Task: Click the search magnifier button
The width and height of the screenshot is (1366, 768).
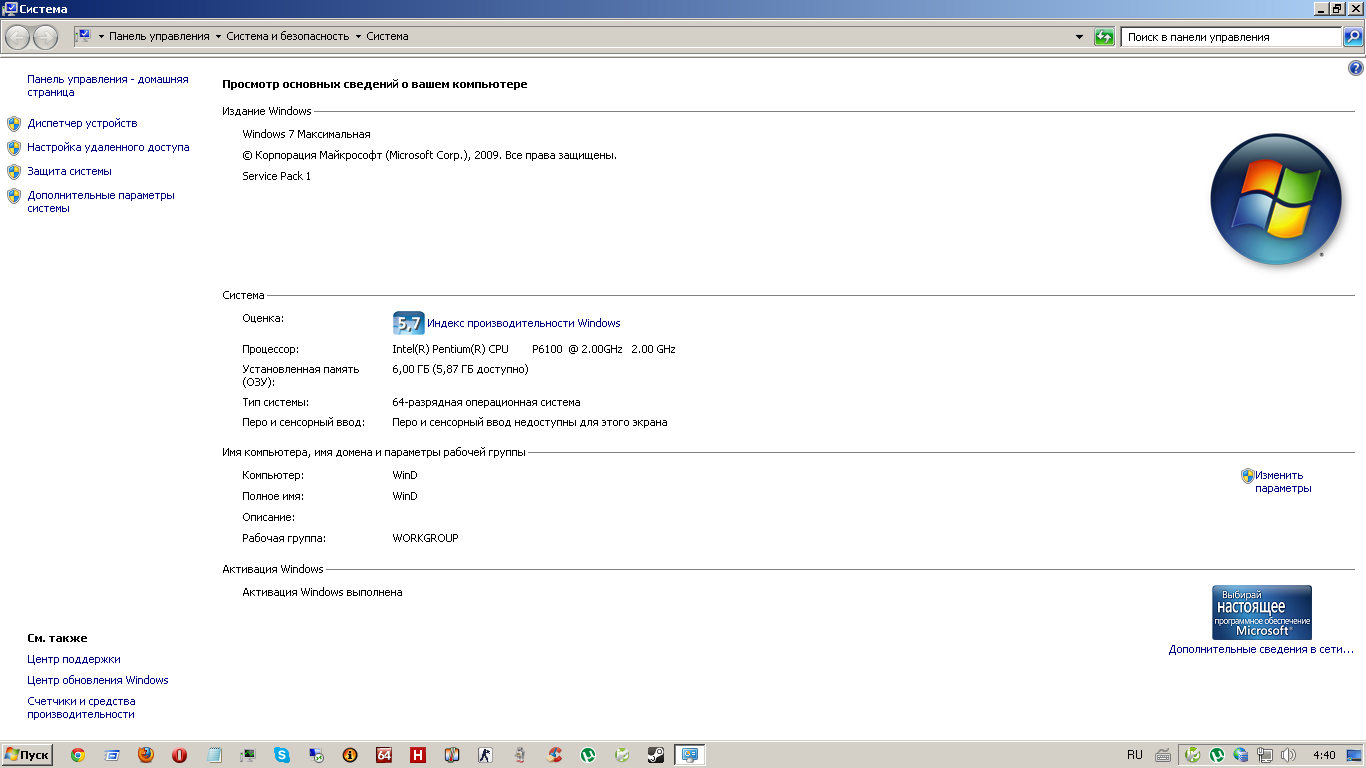Action: coord(1352,37)
